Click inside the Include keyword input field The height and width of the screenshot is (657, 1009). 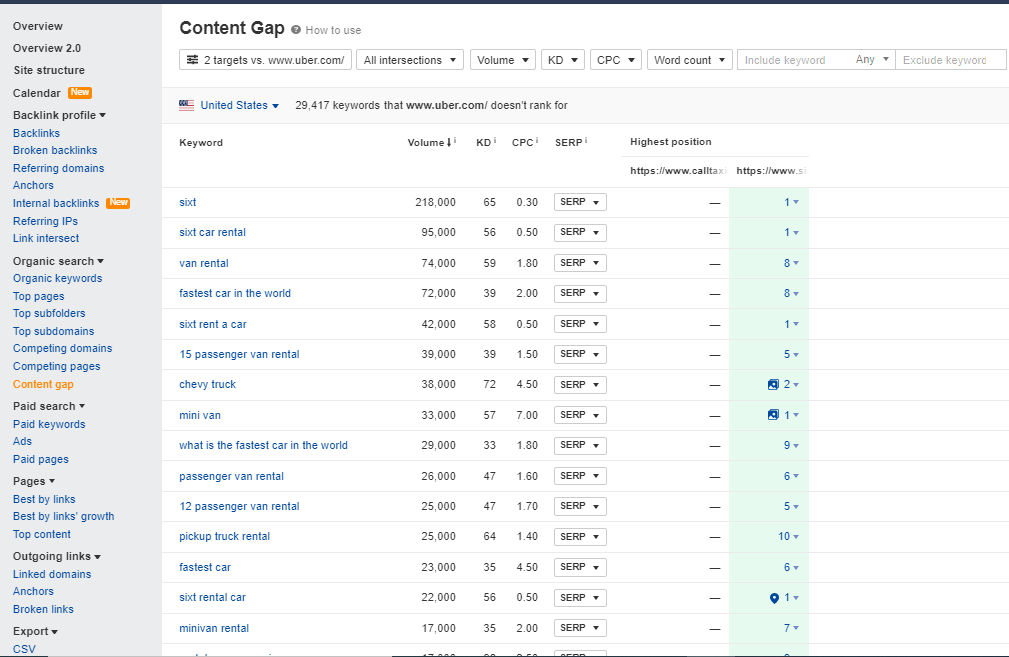pyautogui.click(x=786, y=59)
